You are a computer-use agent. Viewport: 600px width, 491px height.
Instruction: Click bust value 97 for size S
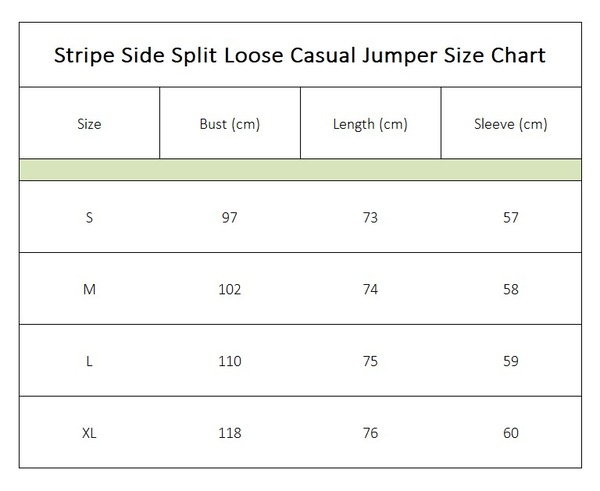(x=230, y=217)
